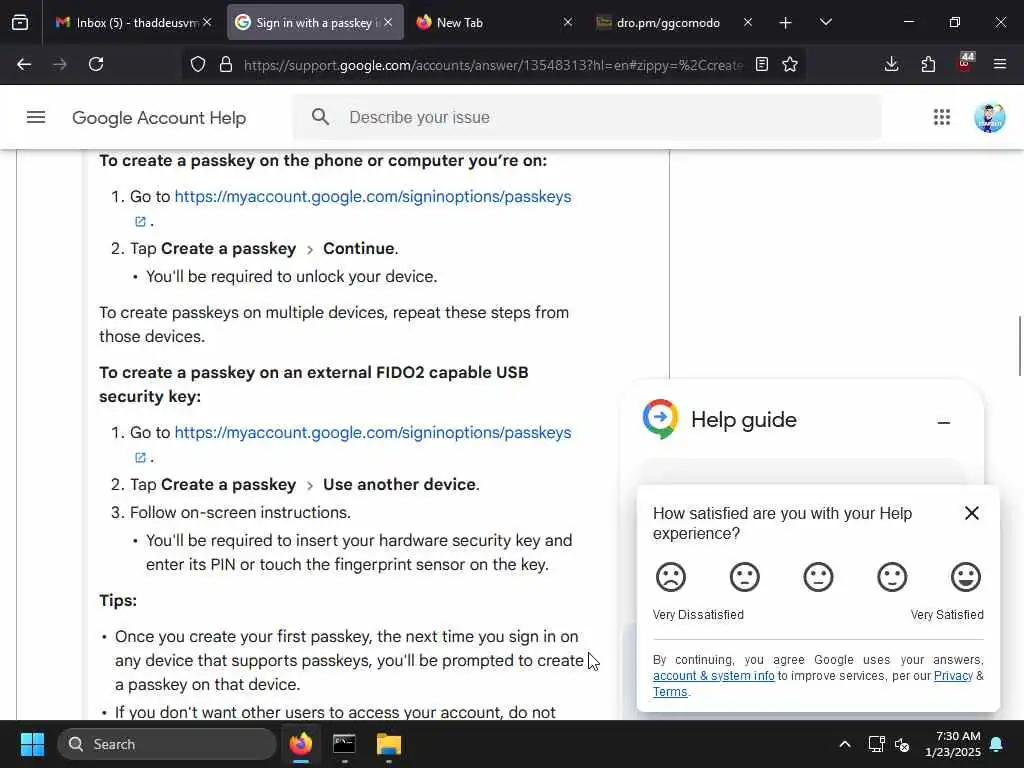
Task: Click the page vertical scrollbar thumb
Action: pos(1019,345)
